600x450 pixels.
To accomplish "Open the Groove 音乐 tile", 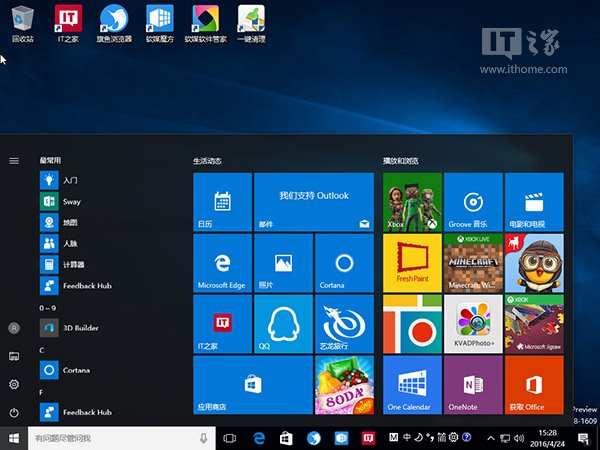I will [473, 202].
